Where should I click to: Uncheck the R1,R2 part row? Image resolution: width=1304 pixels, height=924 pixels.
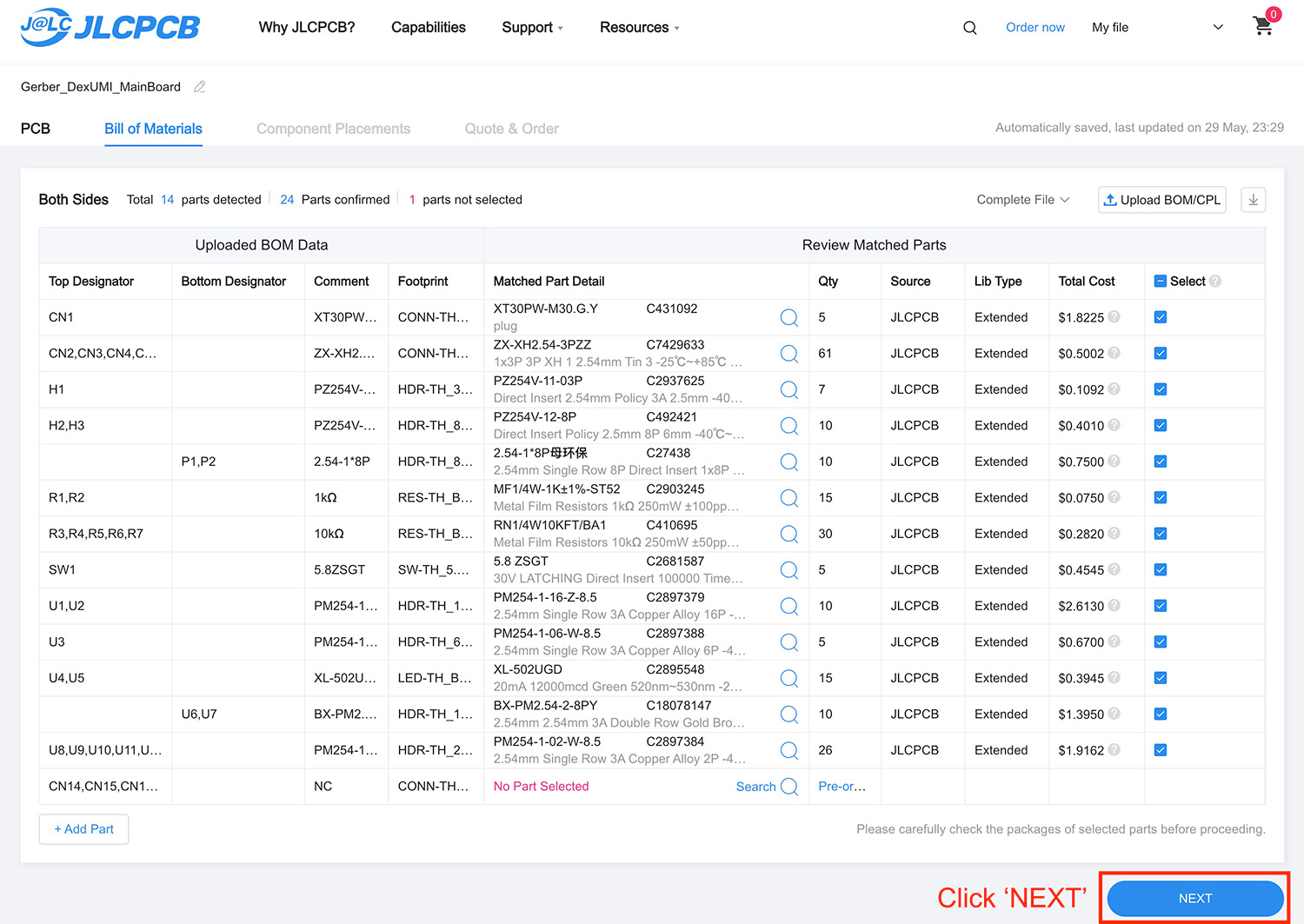click(x=1160, y=498)
